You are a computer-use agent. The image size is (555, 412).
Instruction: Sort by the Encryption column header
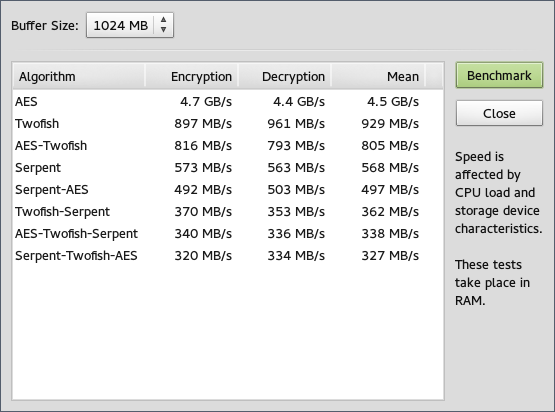(192, 76)
